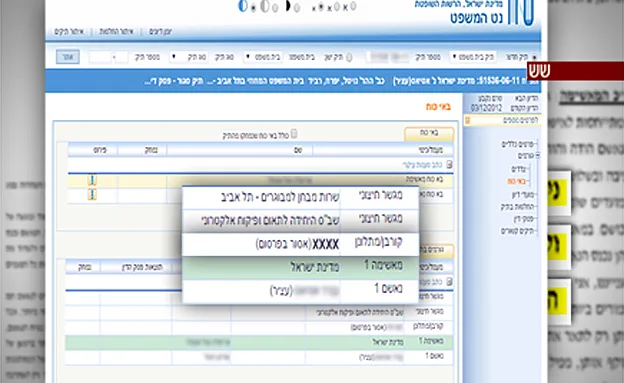
Task: Click the נמחק column header in top table
Action: click(x=151, y=150)
